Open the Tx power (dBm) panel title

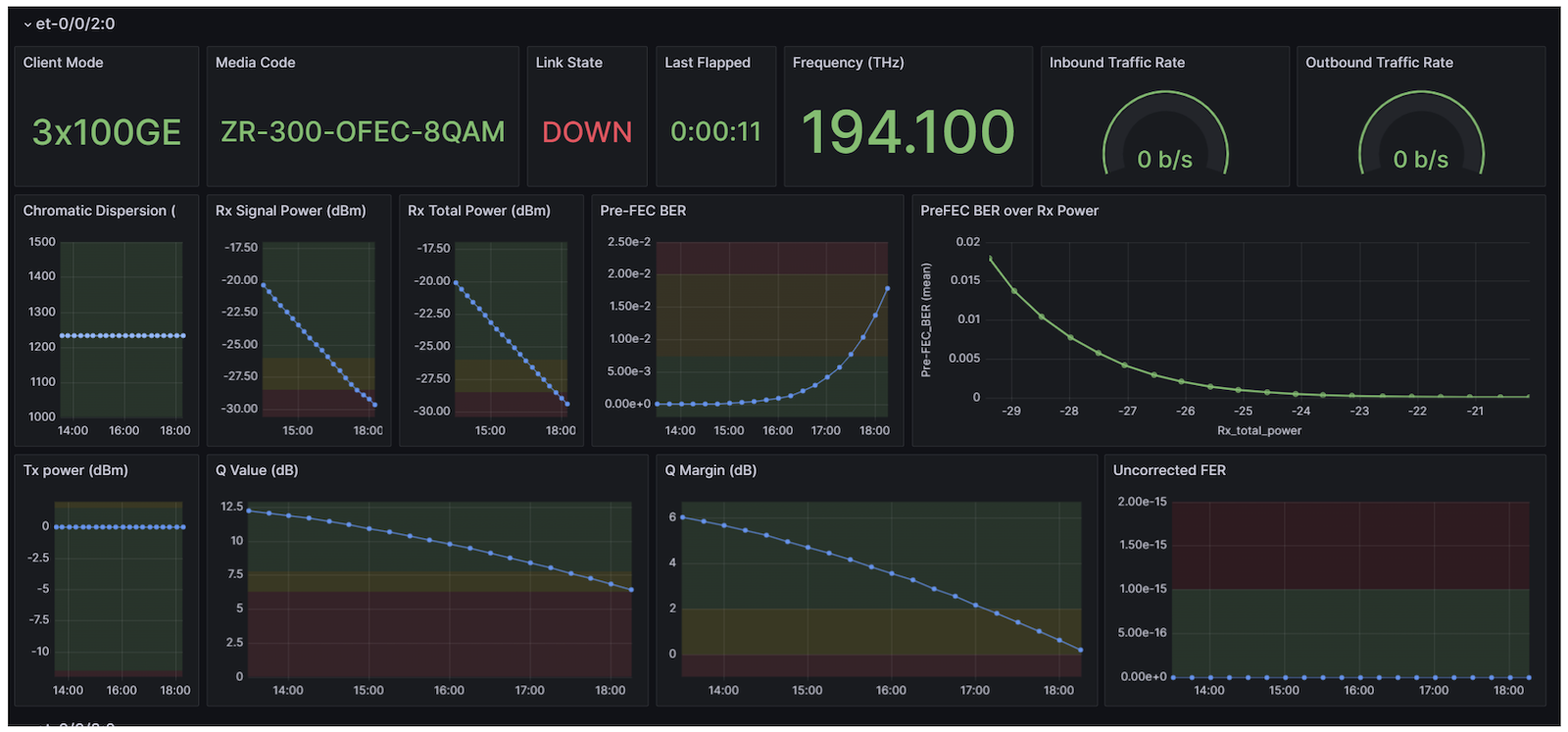point(75,470)
